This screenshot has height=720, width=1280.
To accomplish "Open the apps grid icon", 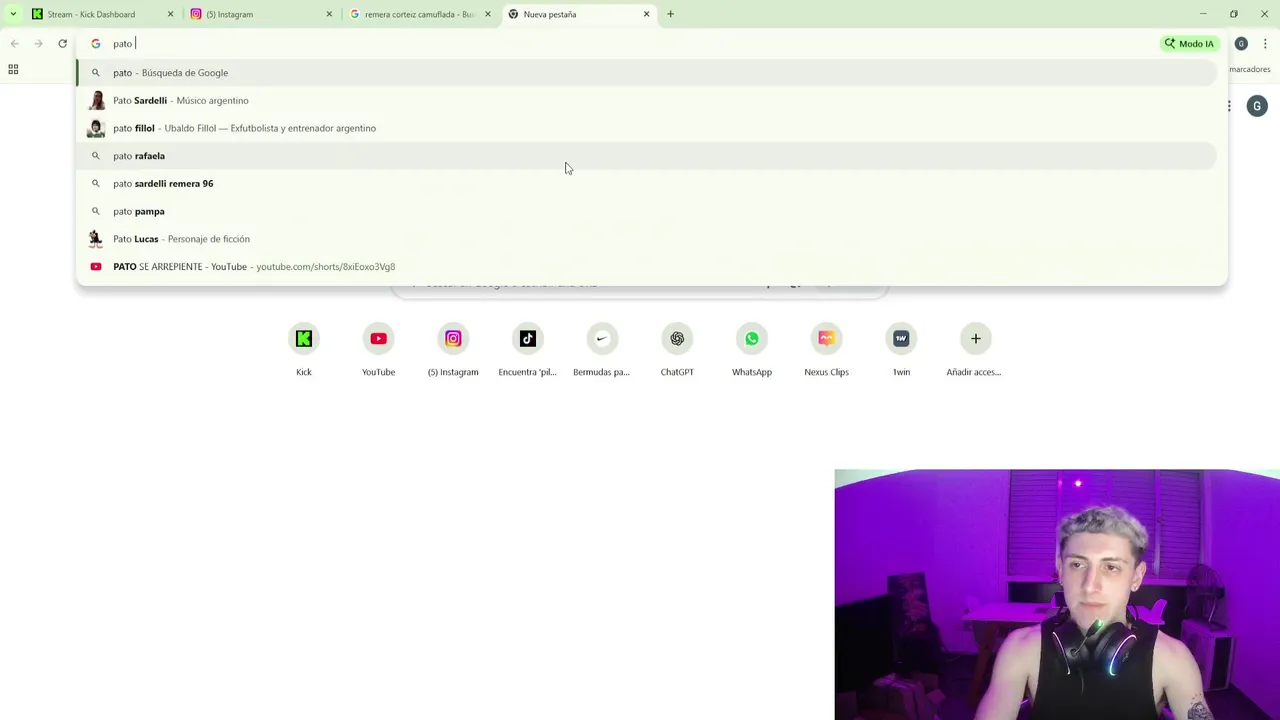I will (x=13, y=69).
